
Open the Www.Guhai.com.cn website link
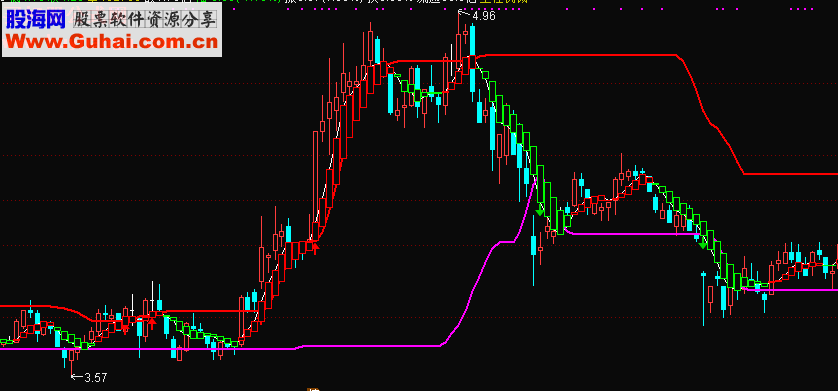point(112,41)
